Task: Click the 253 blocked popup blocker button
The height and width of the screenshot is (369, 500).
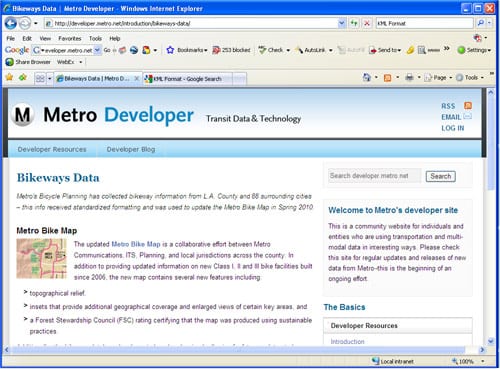Action: click(x=231, y=50)
